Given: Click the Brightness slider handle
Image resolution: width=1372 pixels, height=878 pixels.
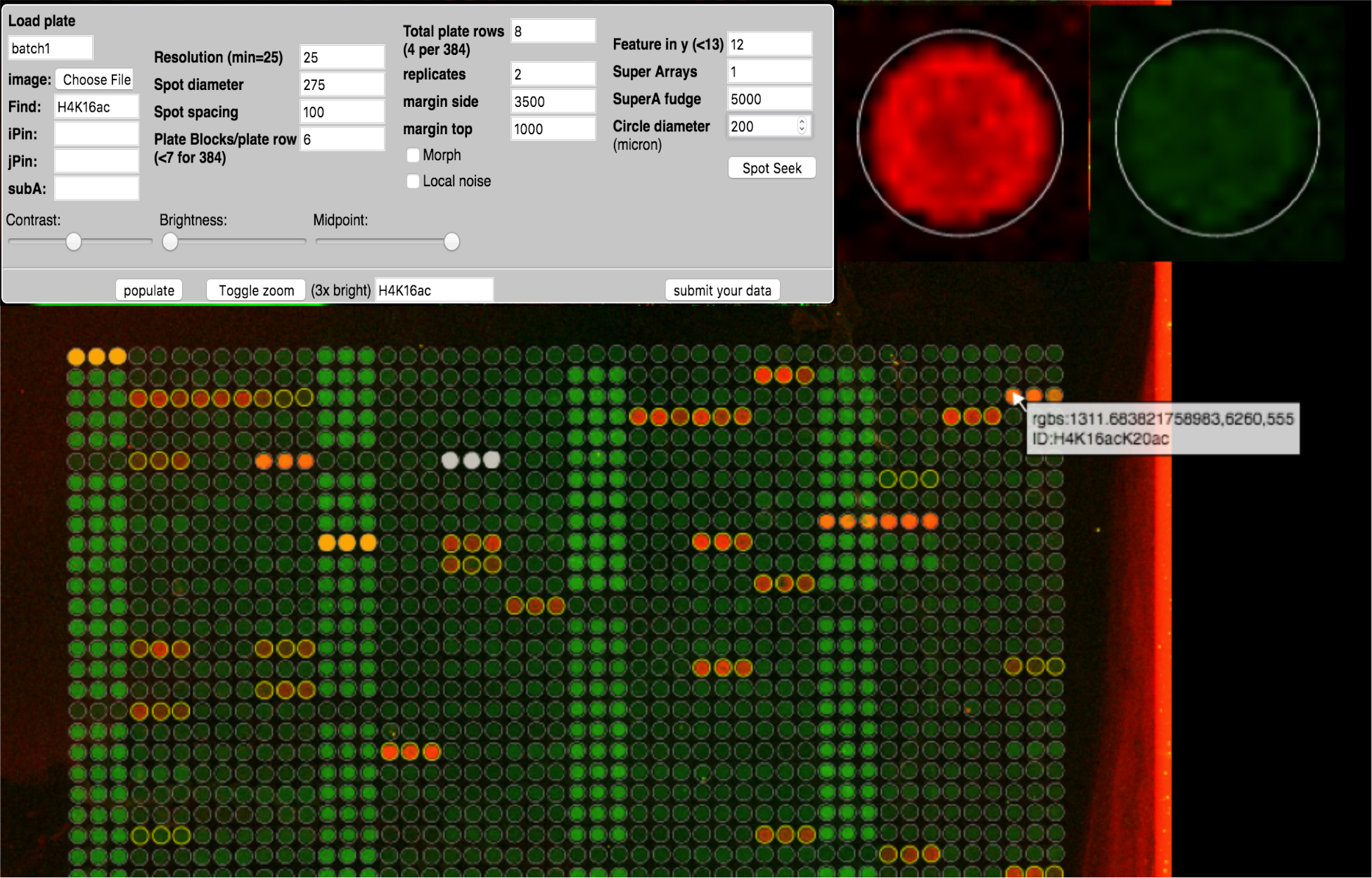Looking at the screenshot, I should point(169,242).
